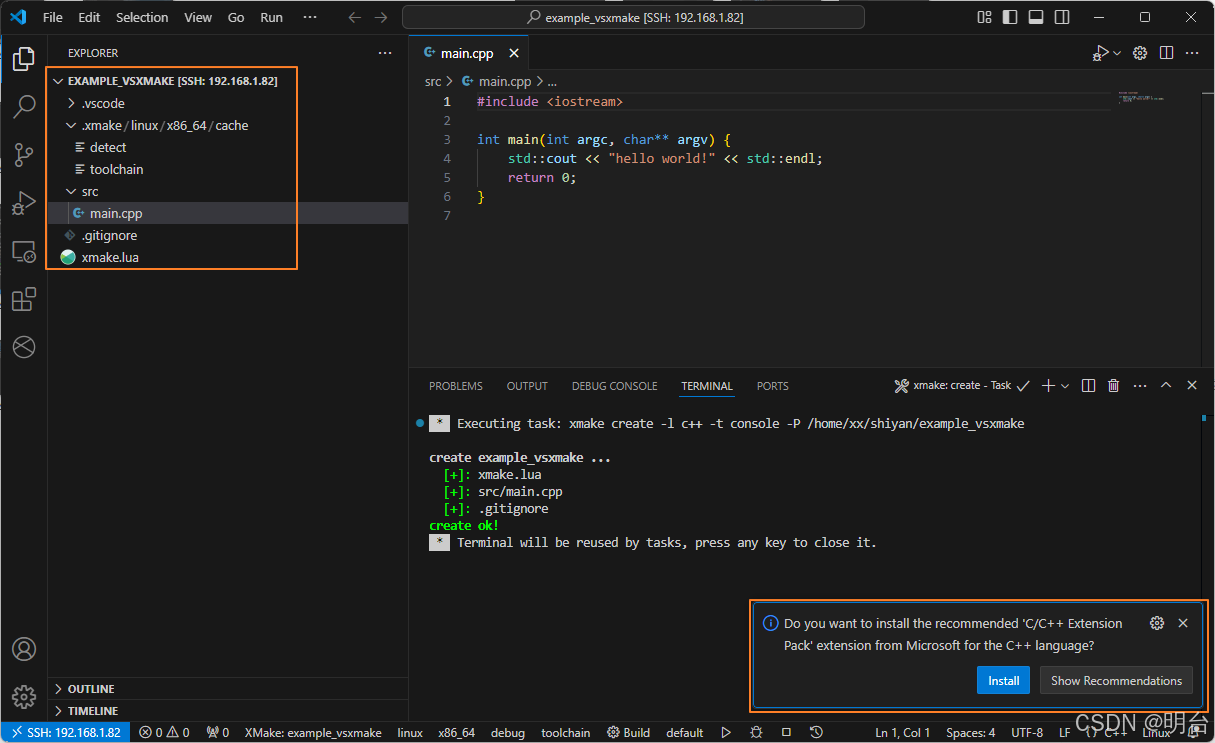Switch to the PROBLEMS tab
Image resolution: width=1215 pixels, height=743 pixels.
456,386
